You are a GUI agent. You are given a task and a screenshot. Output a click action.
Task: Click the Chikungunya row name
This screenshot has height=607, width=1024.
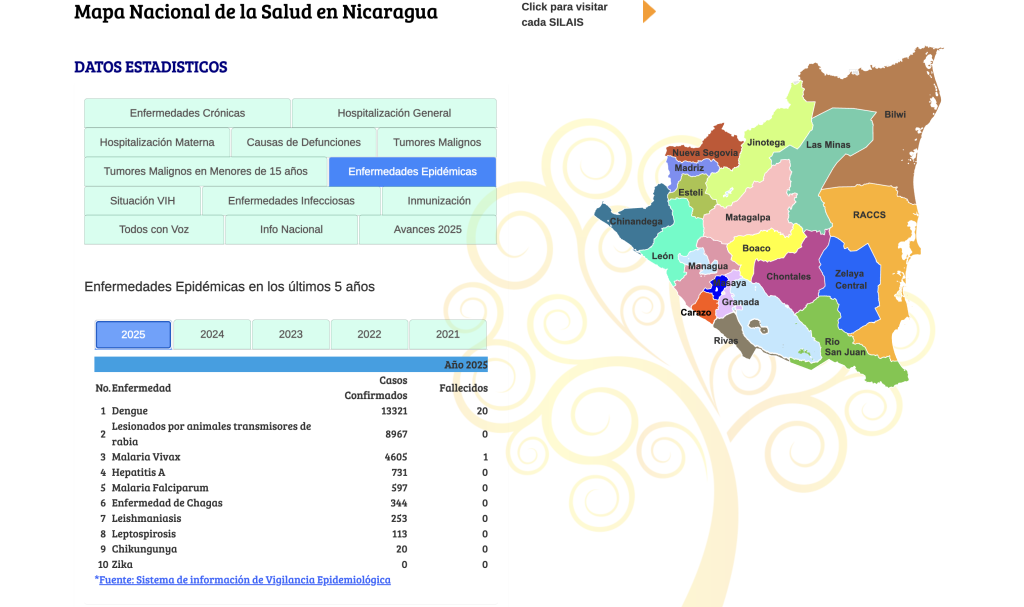click(144, 550)
